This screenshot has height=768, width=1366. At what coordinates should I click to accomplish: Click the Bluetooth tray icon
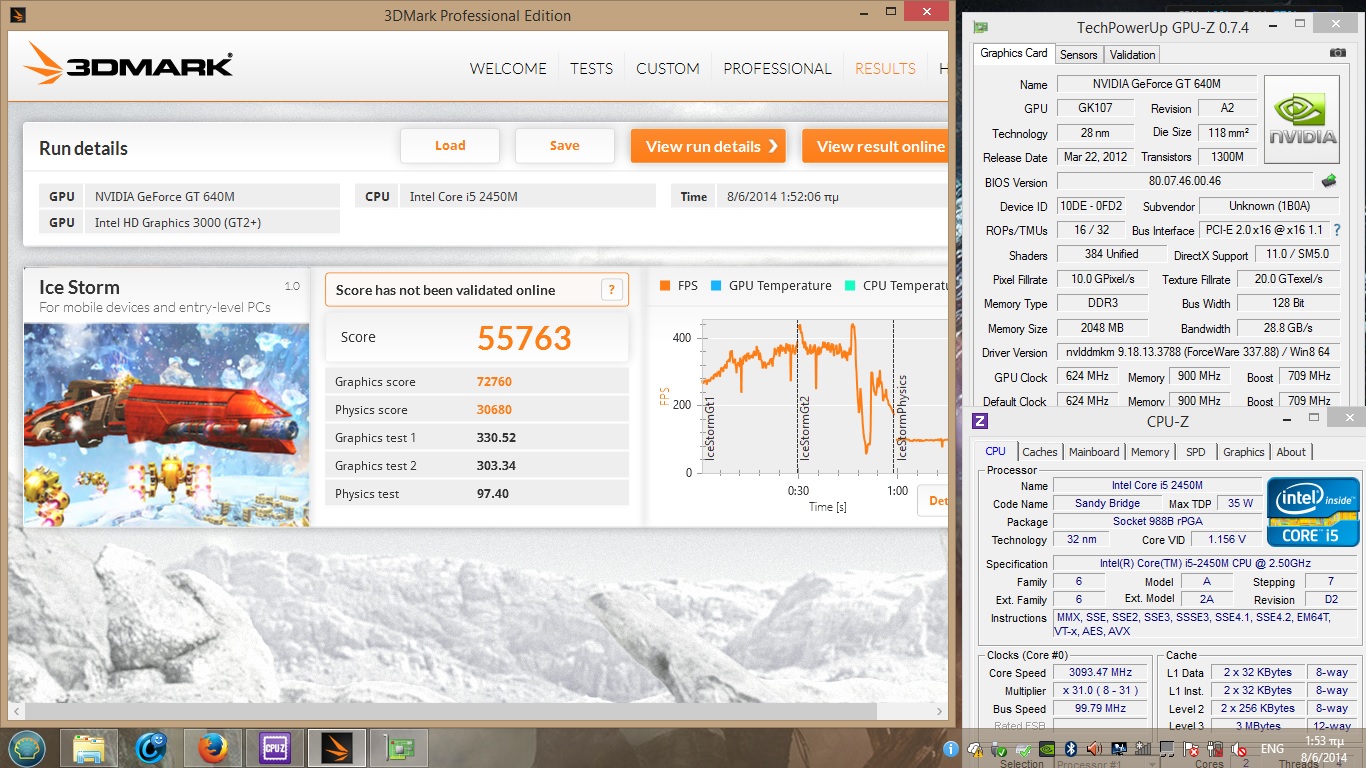tap(1070, 748)
